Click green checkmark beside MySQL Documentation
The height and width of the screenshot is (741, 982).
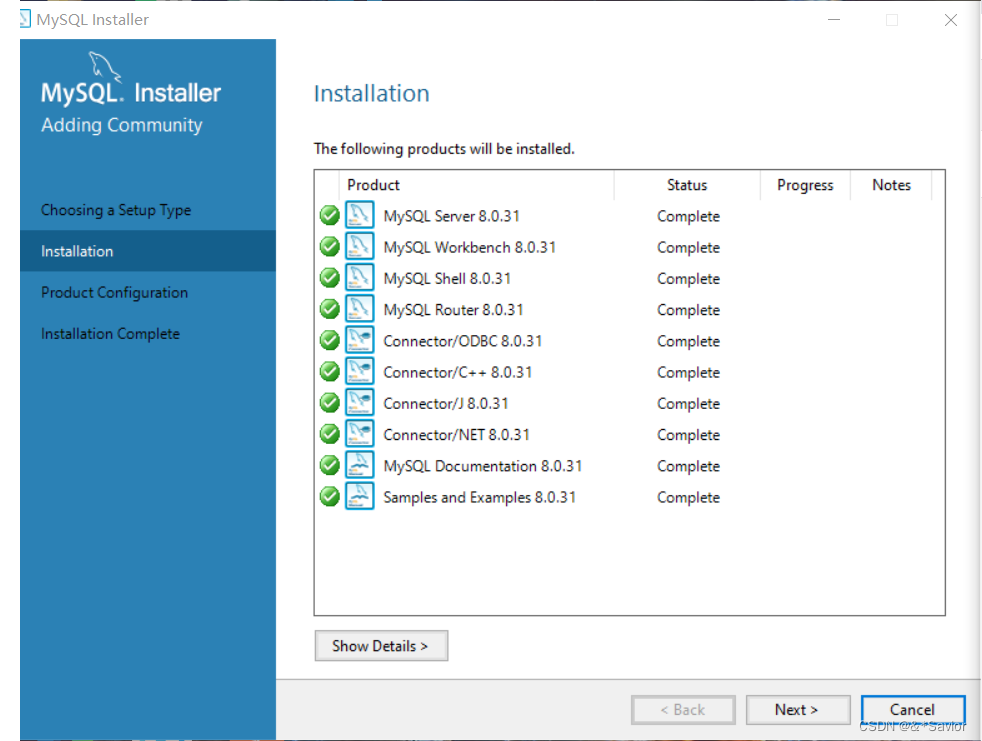[329, 465]
